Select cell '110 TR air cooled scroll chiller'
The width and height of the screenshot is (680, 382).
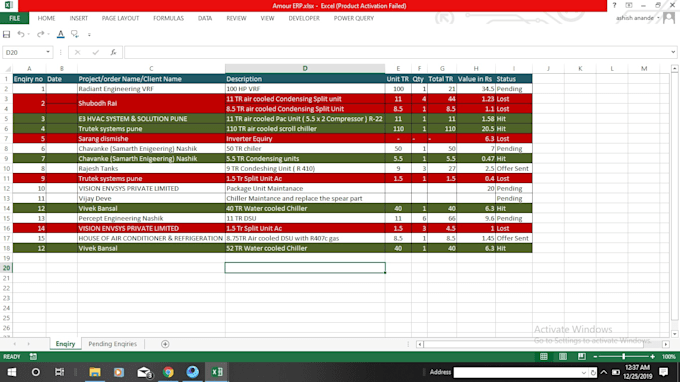305,129
